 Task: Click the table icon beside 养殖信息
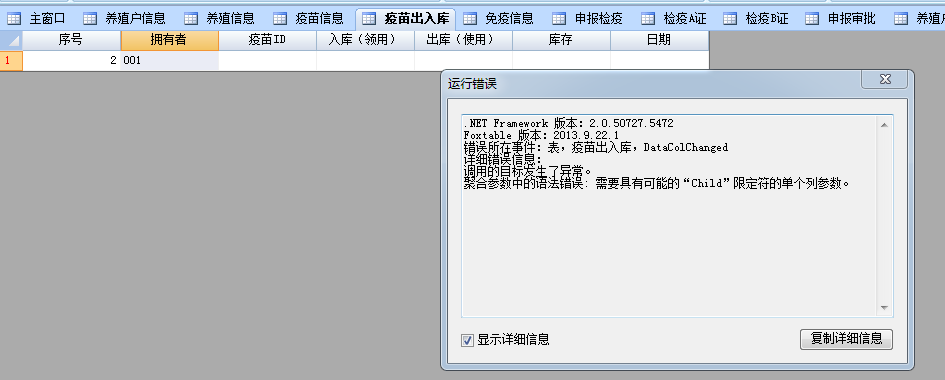tap(191, 19)
